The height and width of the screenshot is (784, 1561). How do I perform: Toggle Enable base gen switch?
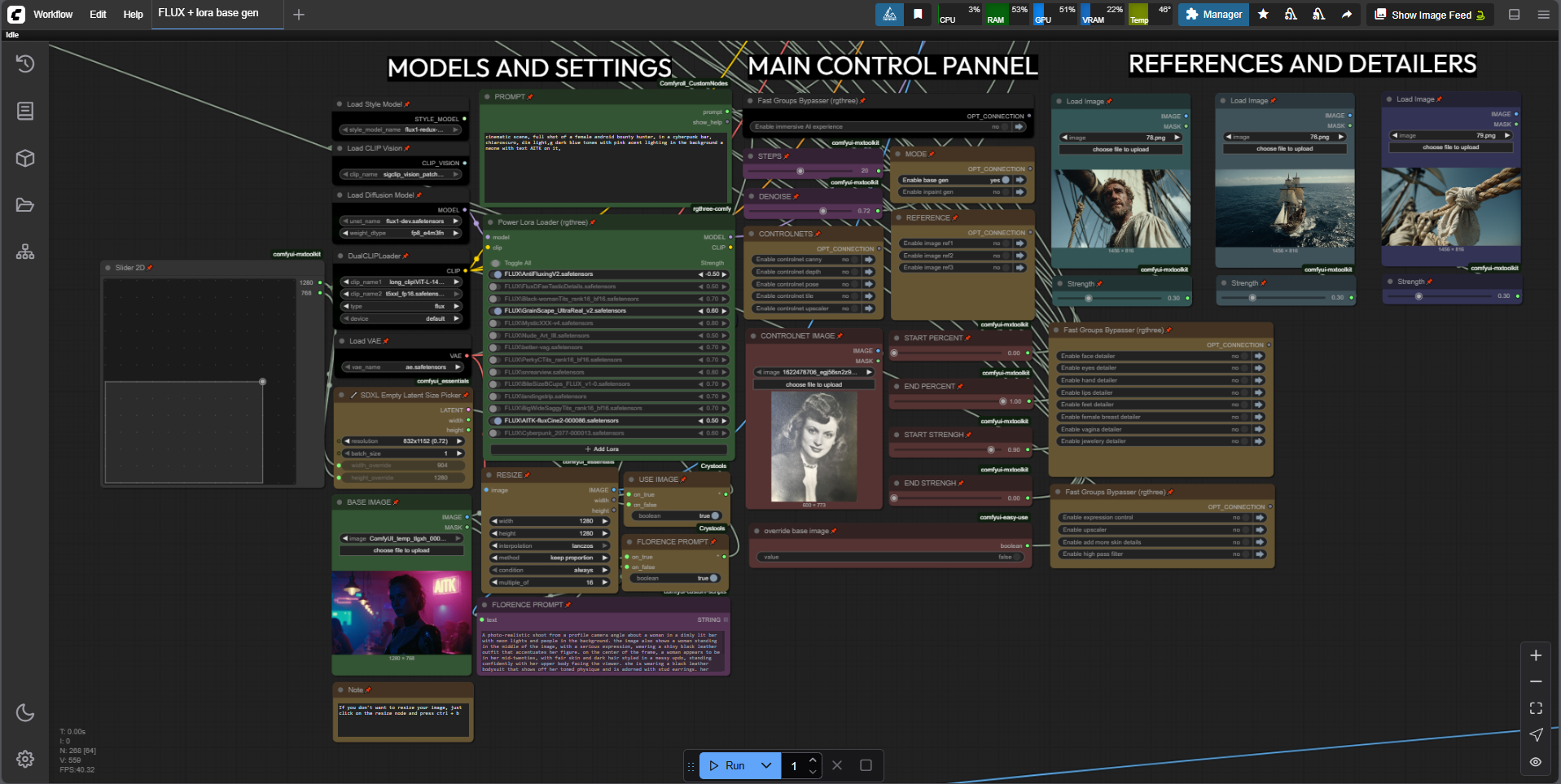pyautogui.click(x=1006, y=180)
